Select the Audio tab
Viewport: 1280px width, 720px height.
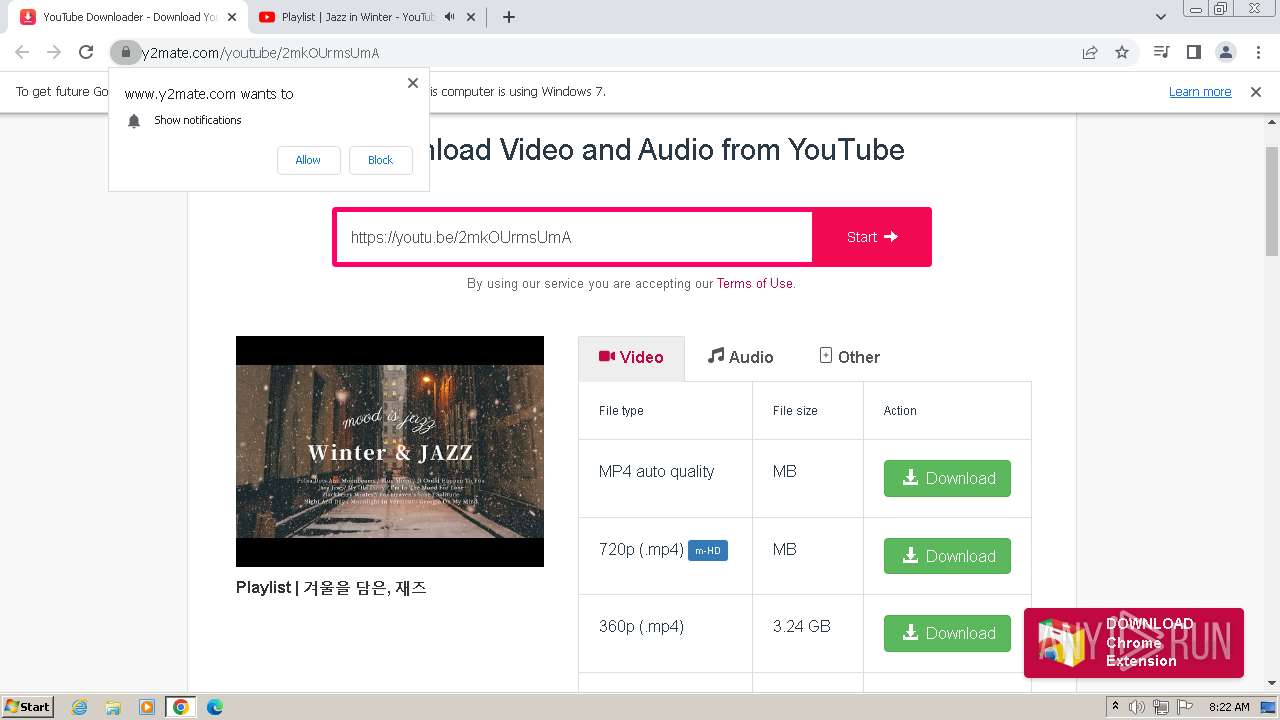[740, 357]
